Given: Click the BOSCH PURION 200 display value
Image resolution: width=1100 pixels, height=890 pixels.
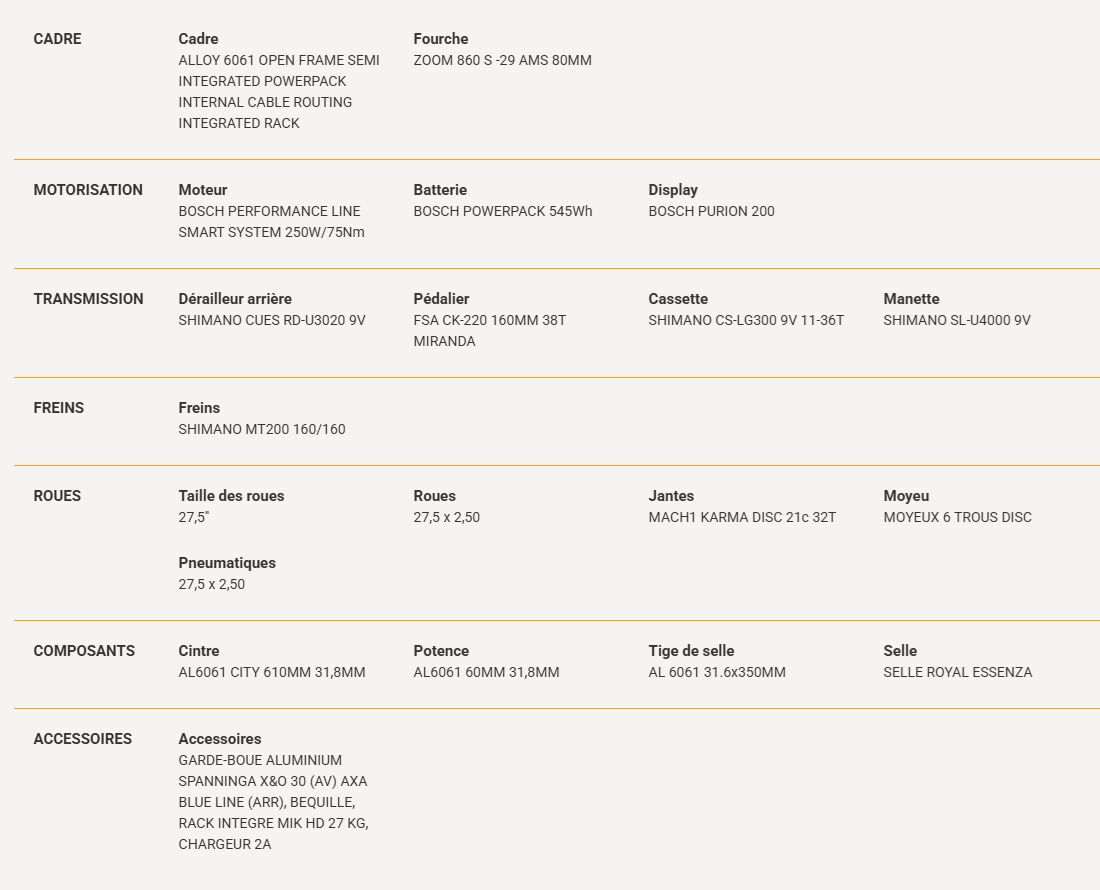Looking at the screenshot, I should [x=711, y=211].
